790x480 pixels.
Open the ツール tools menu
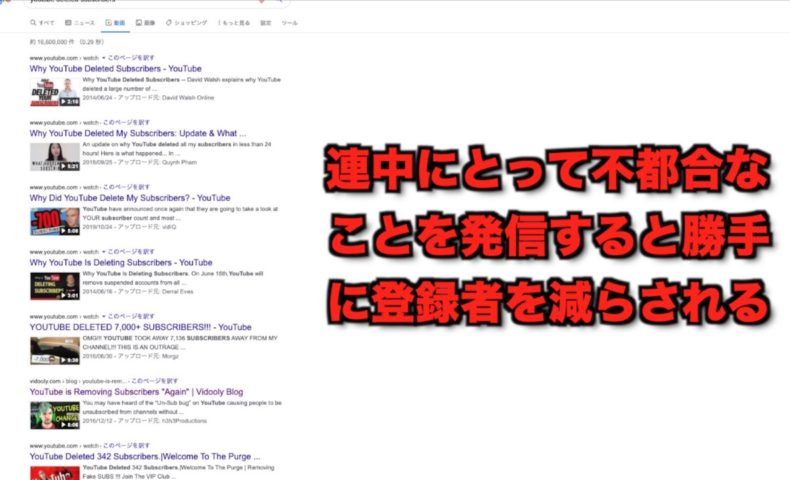click(289, 22)
